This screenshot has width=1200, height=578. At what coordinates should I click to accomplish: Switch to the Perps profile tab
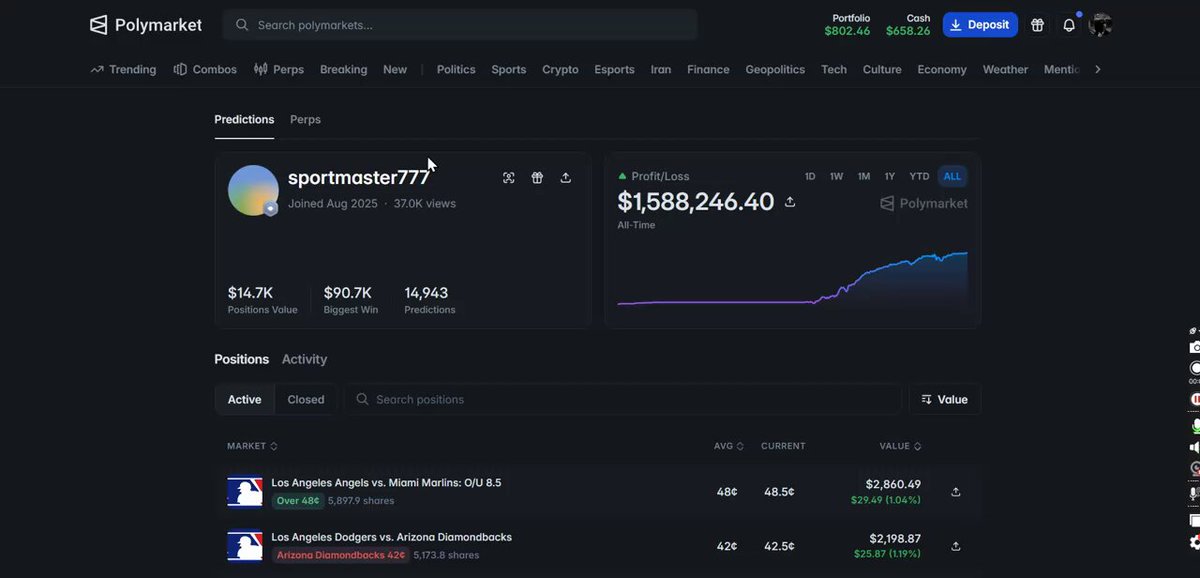305,120
